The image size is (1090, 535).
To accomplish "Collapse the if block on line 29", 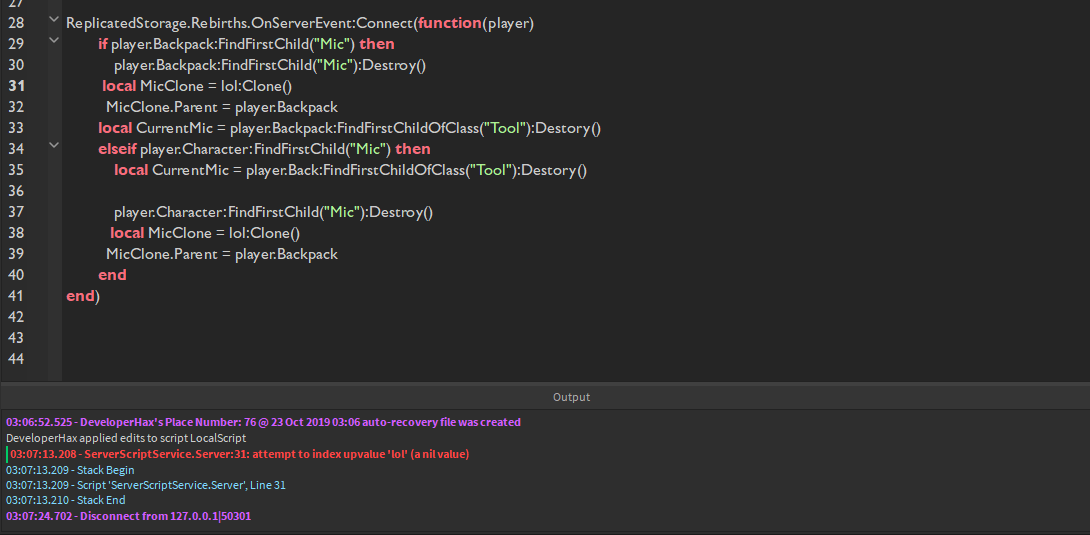I will (x=54, y=41).
